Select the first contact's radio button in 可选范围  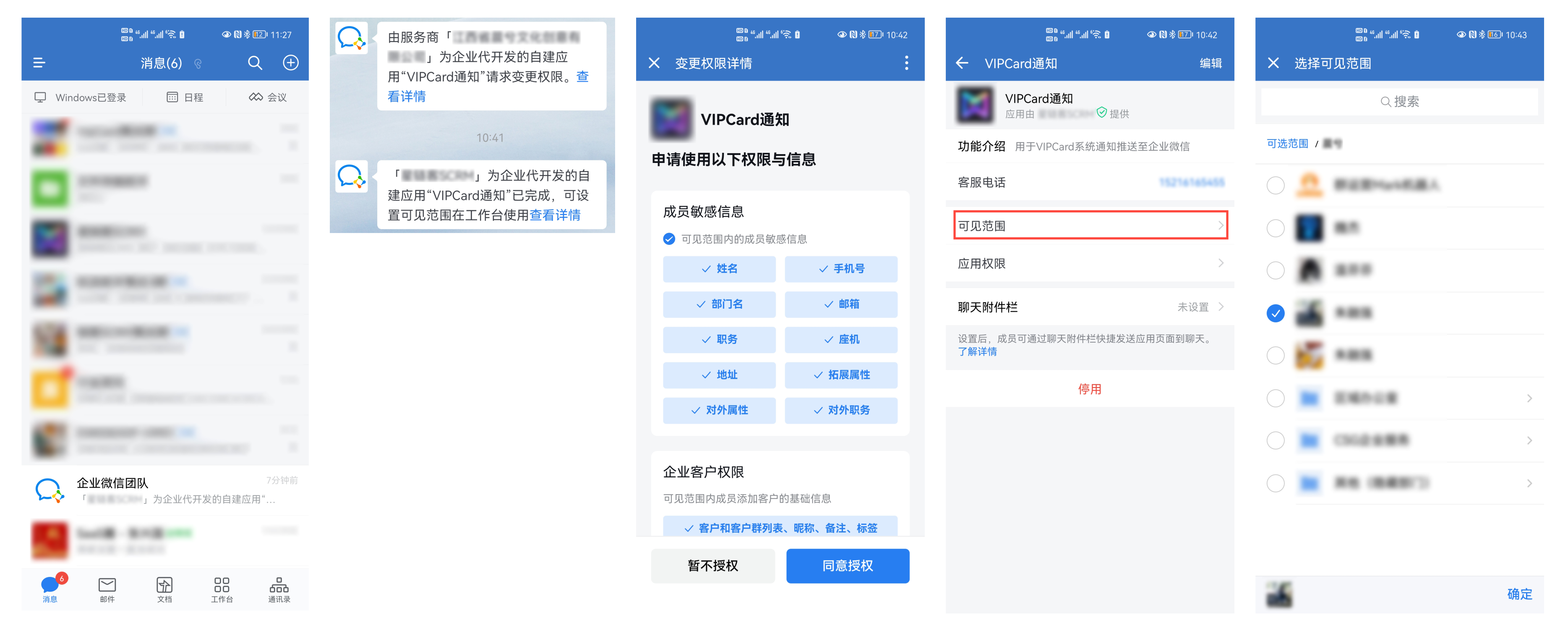coord(1275,185)
